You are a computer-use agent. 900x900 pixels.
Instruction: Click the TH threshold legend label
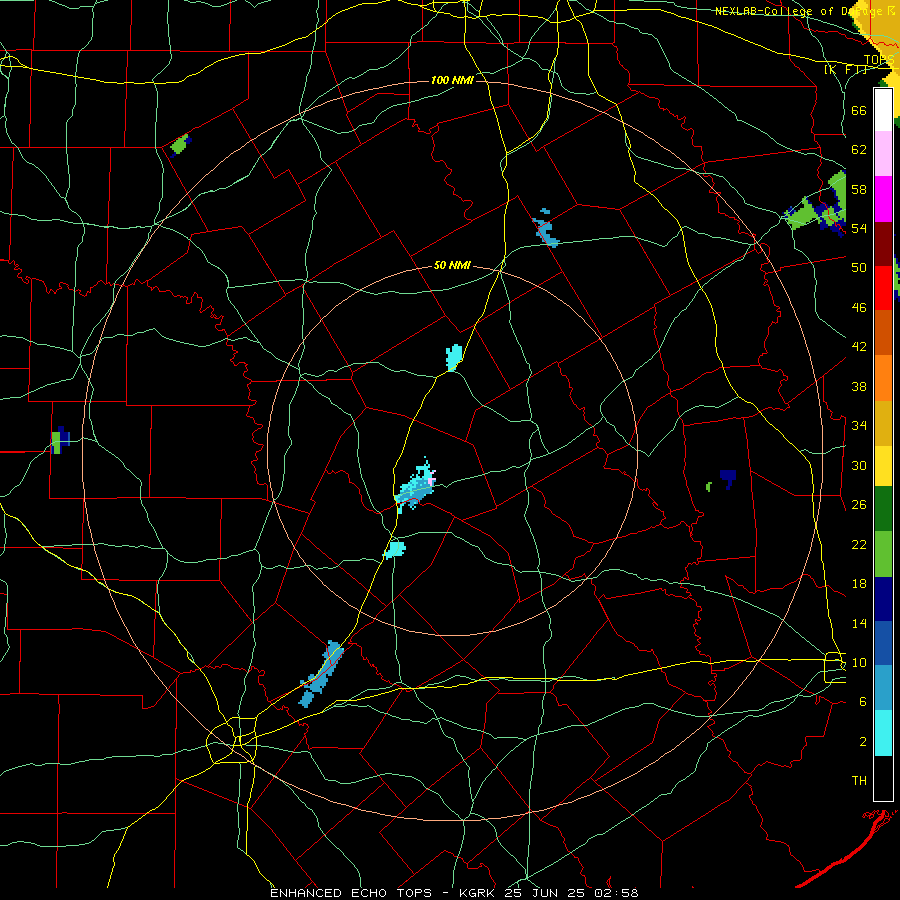tap(859, 781)
